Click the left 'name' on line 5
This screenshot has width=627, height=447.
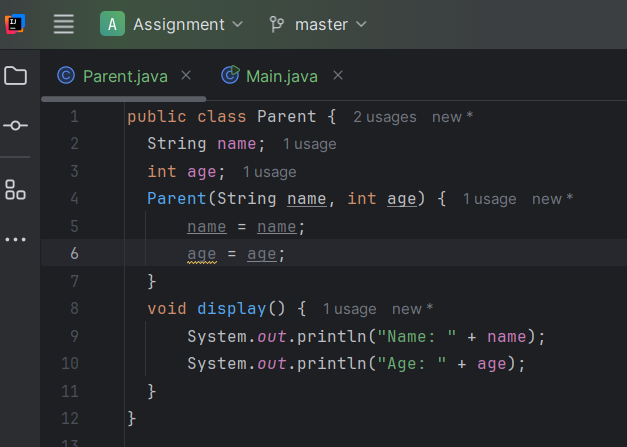pos(207,227)
